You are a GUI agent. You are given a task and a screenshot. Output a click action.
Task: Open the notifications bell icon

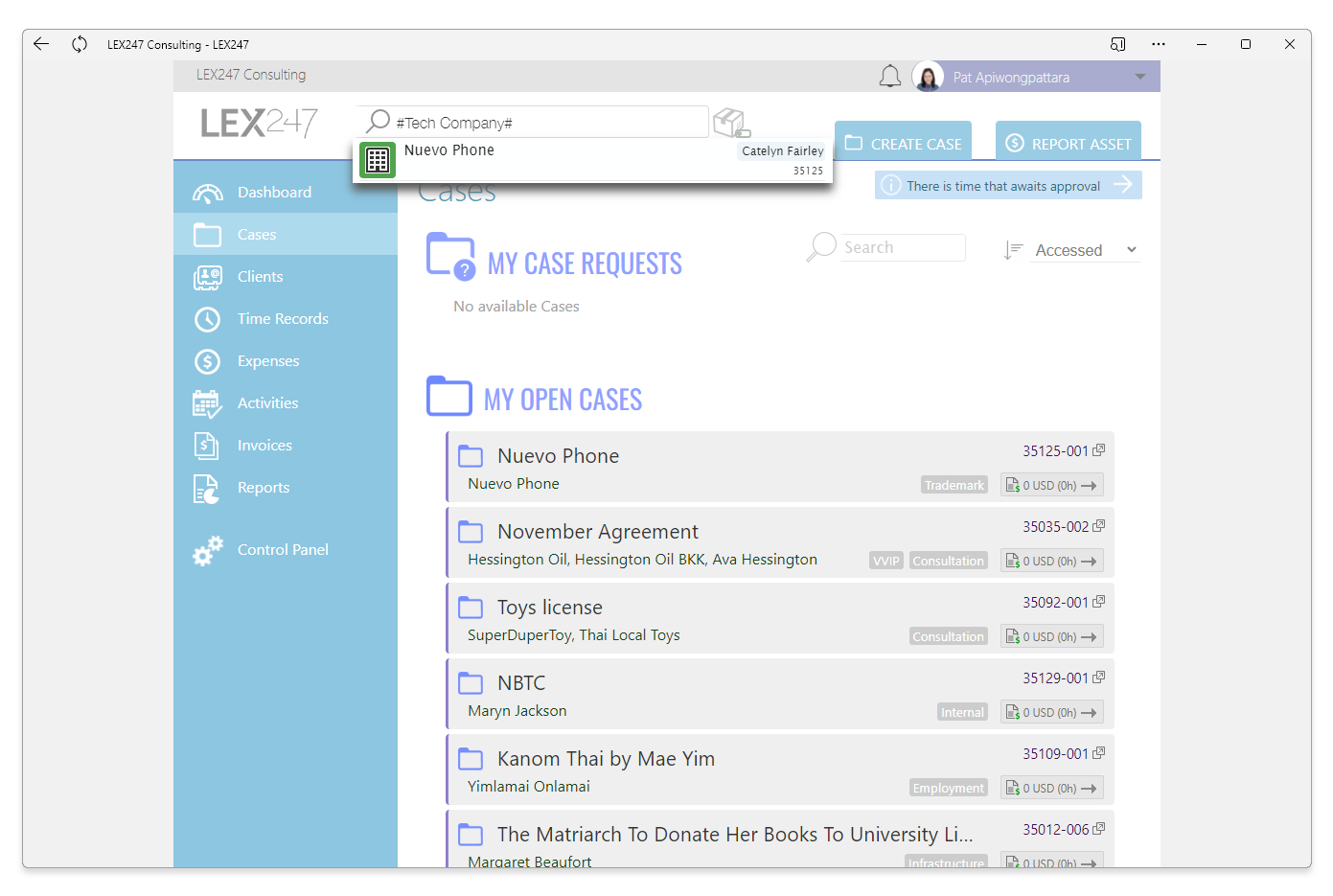coord(890,77)
